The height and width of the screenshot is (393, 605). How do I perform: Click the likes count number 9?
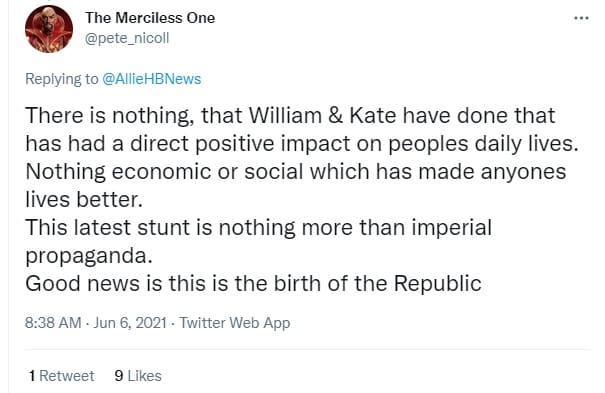pos(119,376)
